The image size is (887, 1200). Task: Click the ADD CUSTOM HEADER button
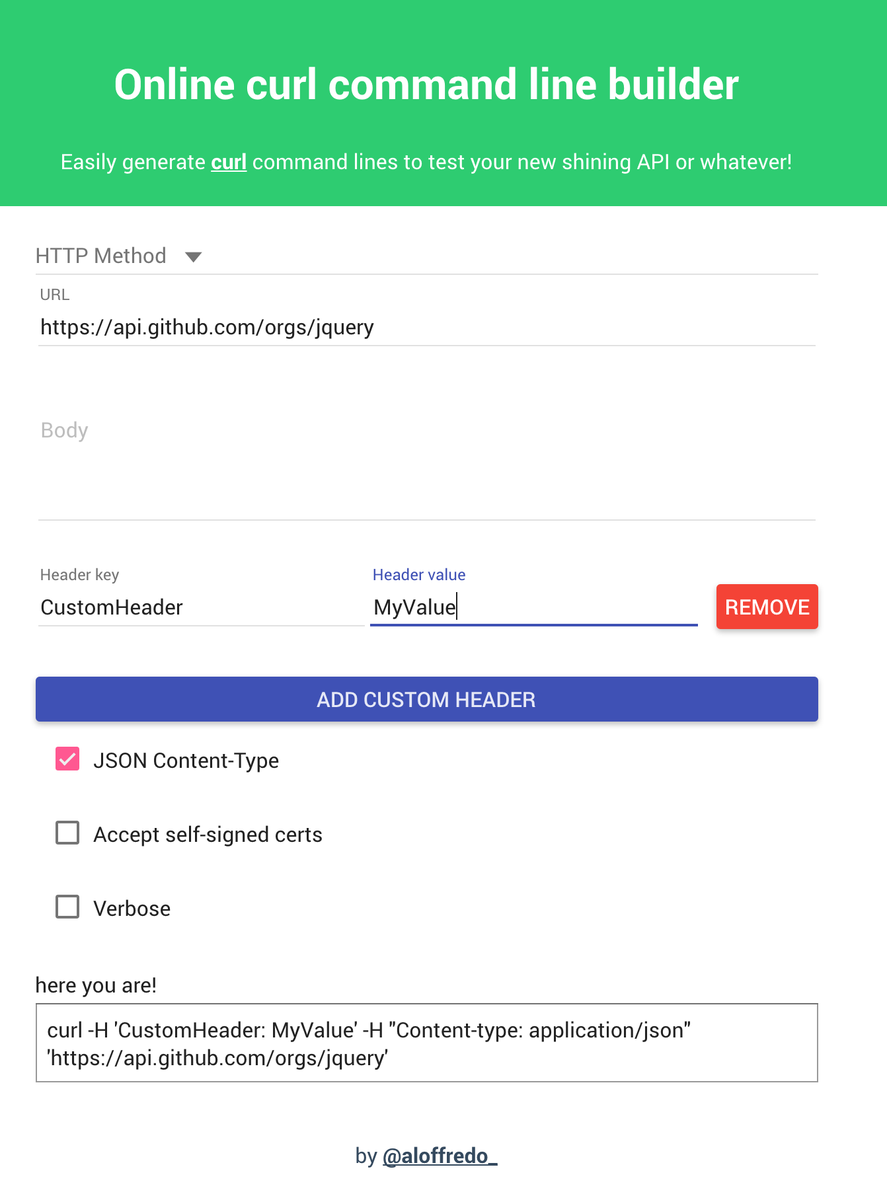[x=426, y=699]
